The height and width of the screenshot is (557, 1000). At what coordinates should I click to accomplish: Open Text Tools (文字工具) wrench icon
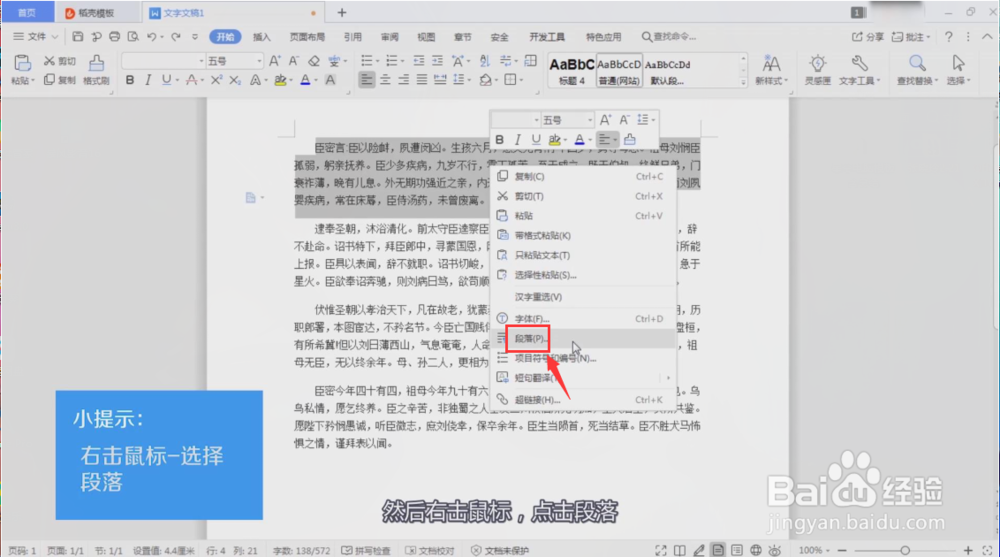[859, 70]
